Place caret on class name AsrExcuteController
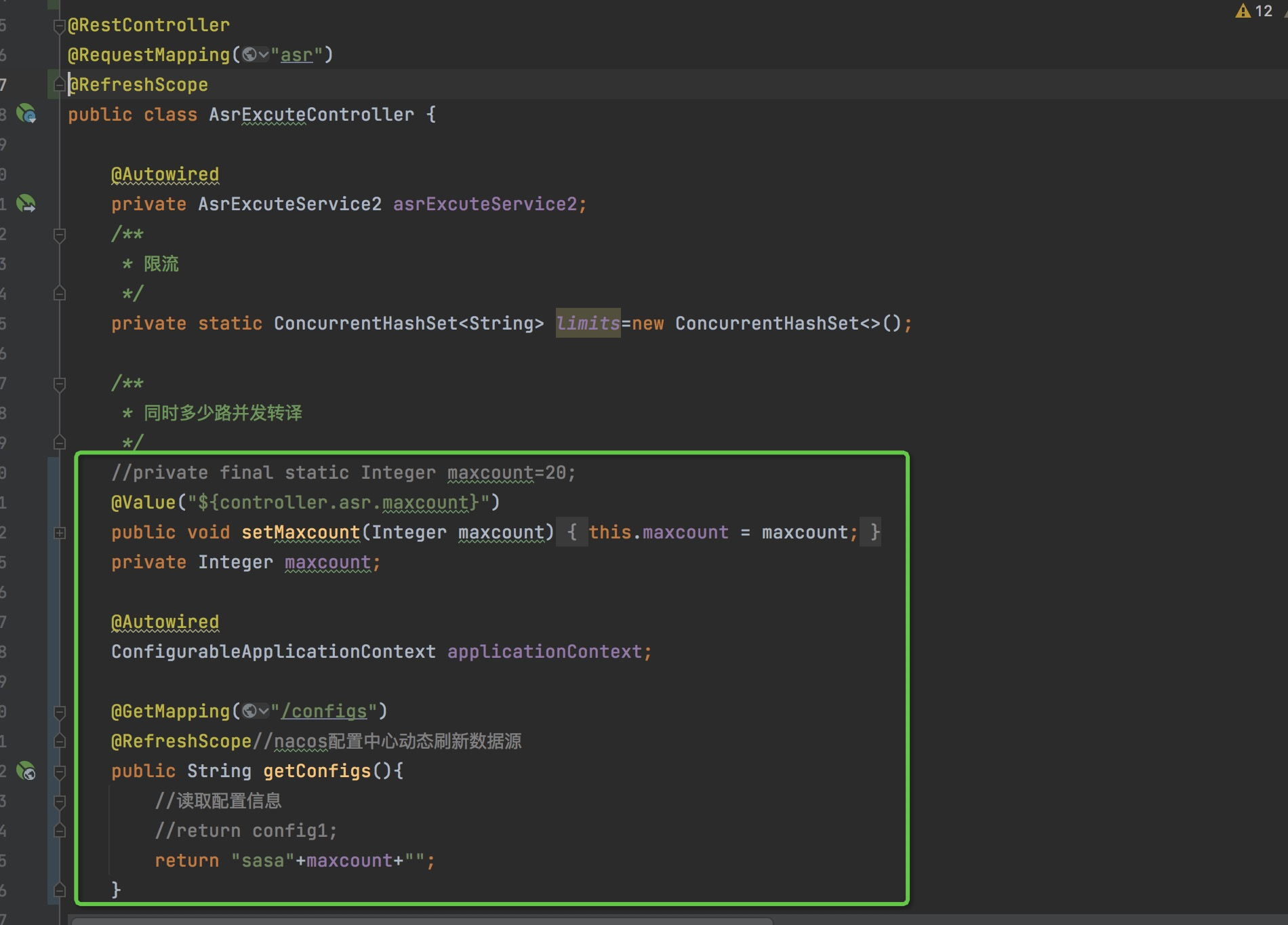 tap(311, 115)
